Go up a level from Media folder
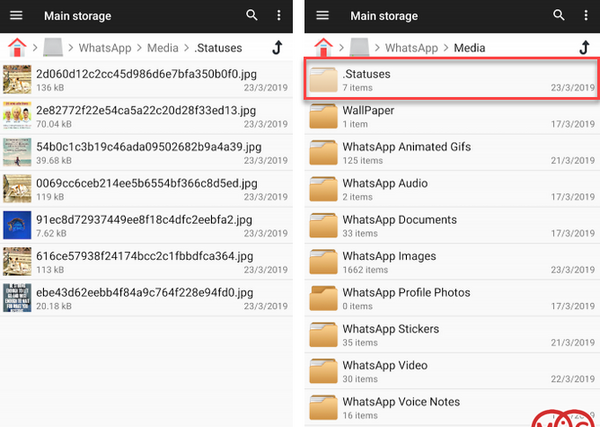 pos(584,47)
